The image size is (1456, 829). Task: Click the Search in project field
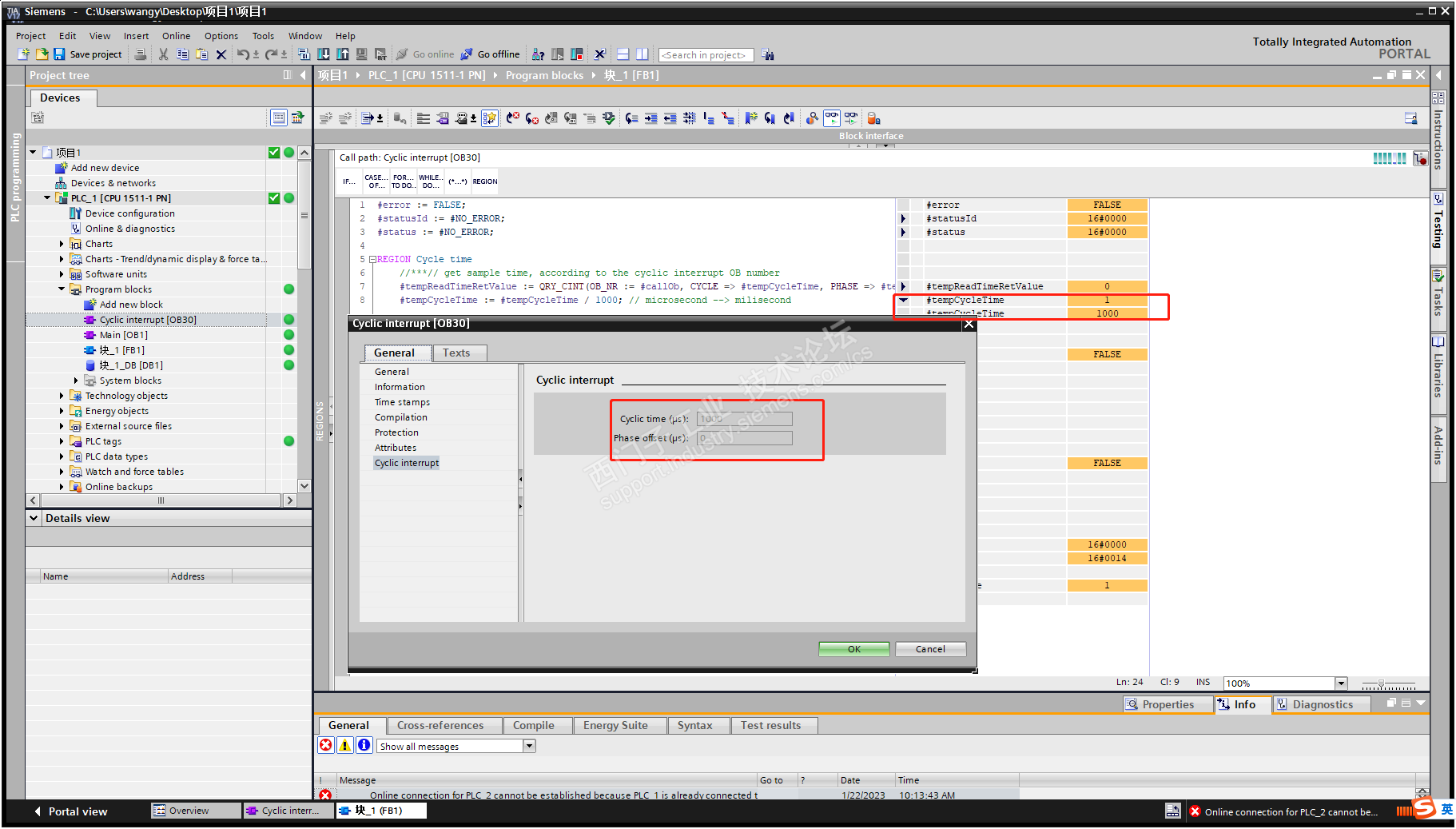(706, 55)
